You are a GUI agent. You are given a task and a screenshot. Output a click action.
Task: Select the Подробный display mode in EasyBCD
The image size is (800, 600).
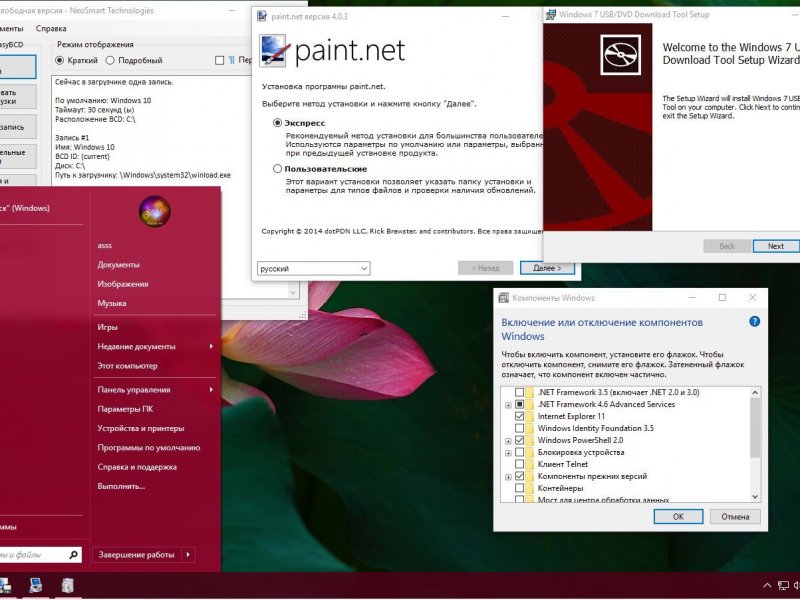tap(110, 60)
